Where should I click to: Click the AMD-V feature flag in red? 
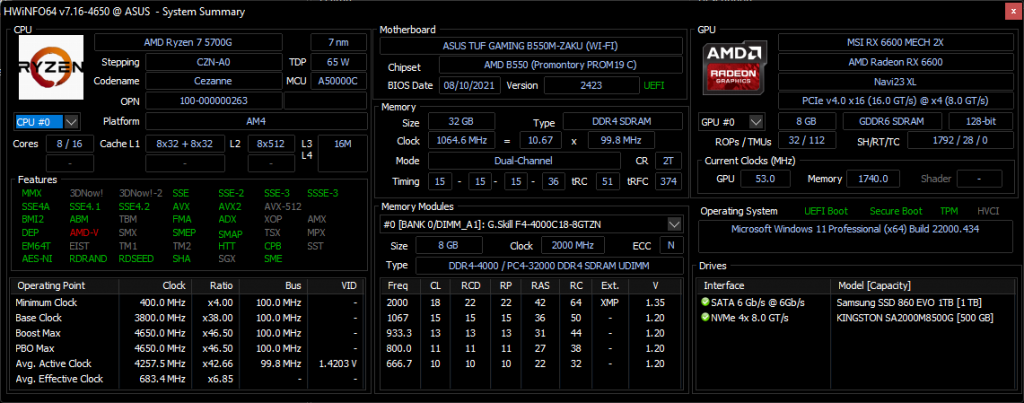[x=82, y=233]
